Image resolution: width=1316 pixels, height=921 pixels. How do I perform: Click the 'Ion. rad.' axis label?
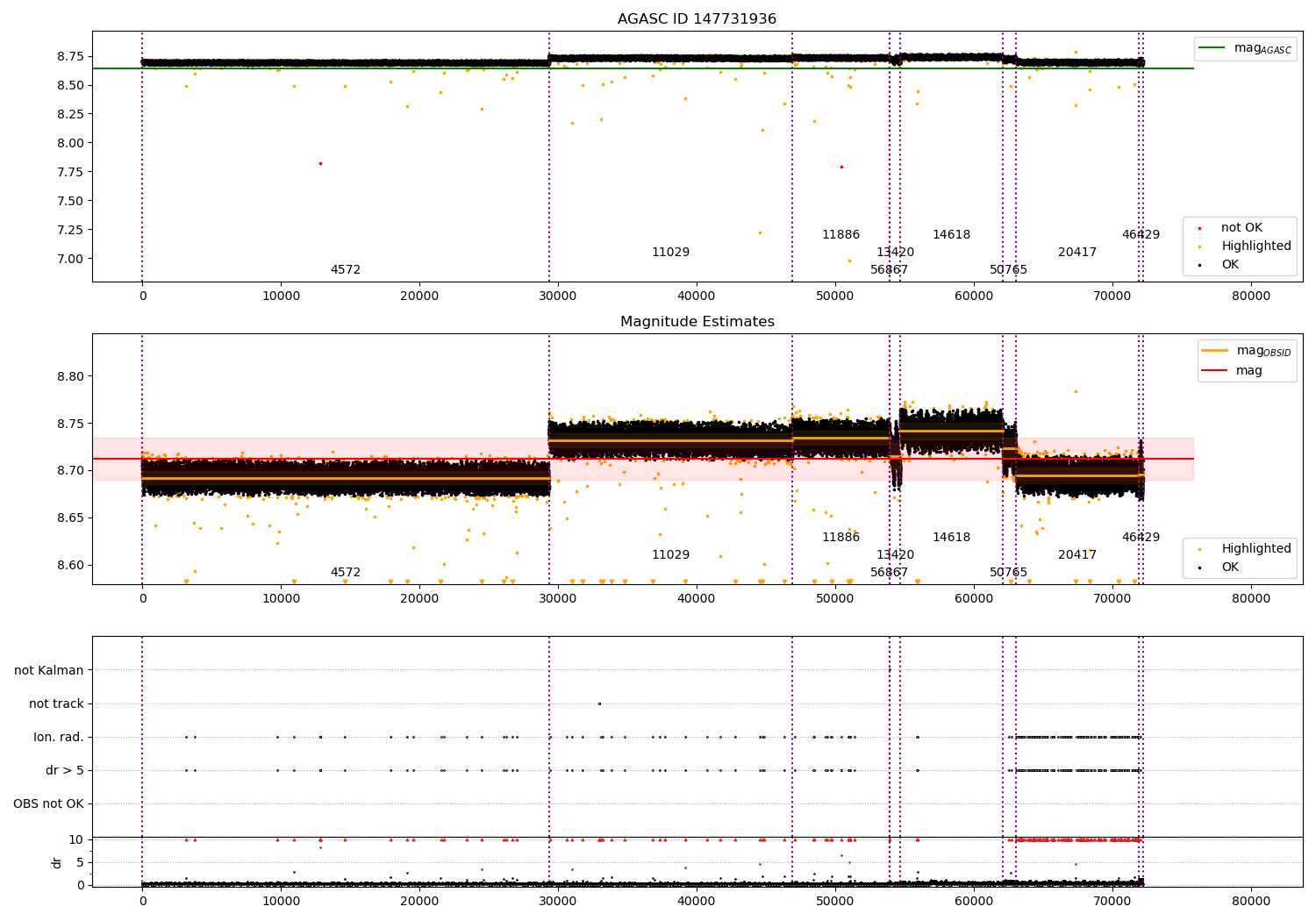[59, 737]
